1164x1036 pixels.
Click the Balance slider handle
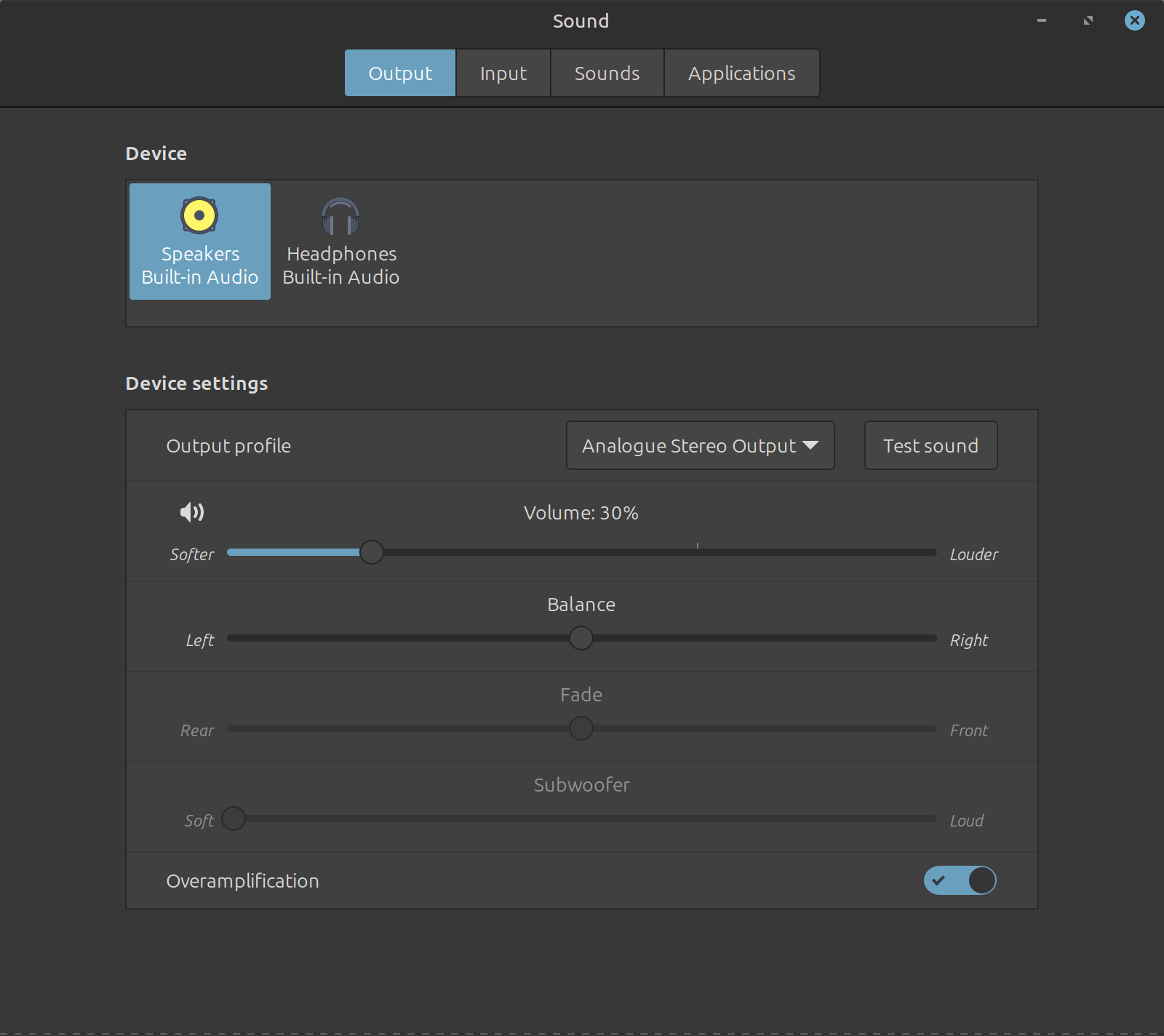pyautogui.click(x=581, y=638)
